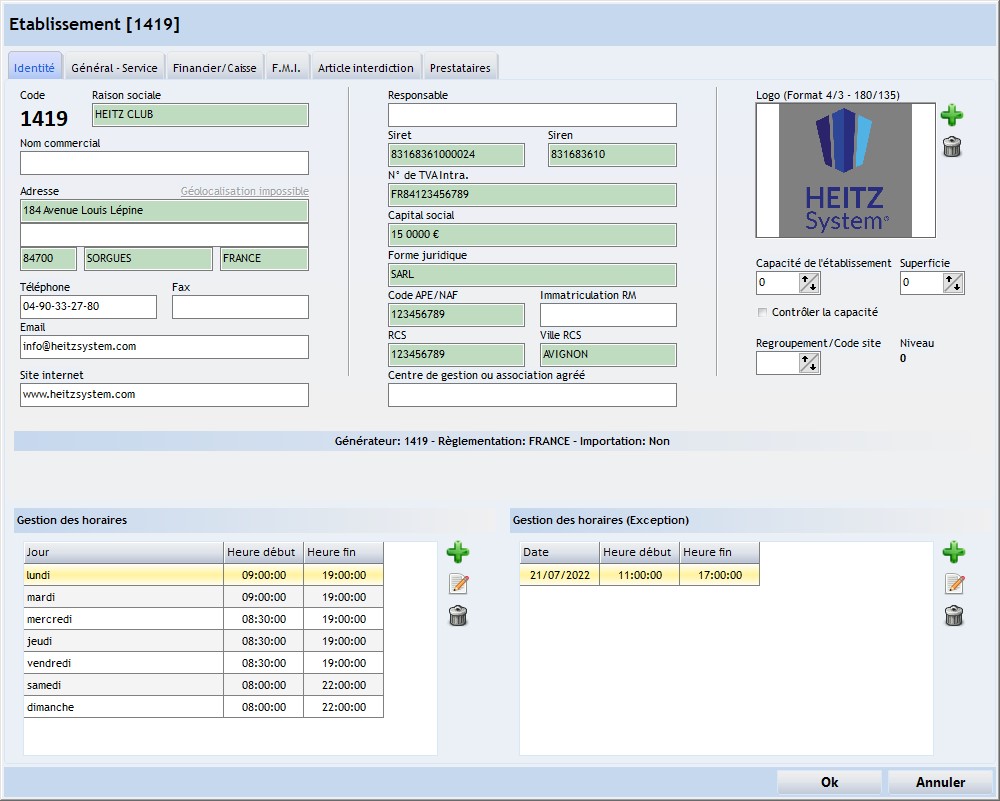The width and height of the screenshot is (1000, 801).
Task: Edit the selected schedule exception
Action: (954, 584)
